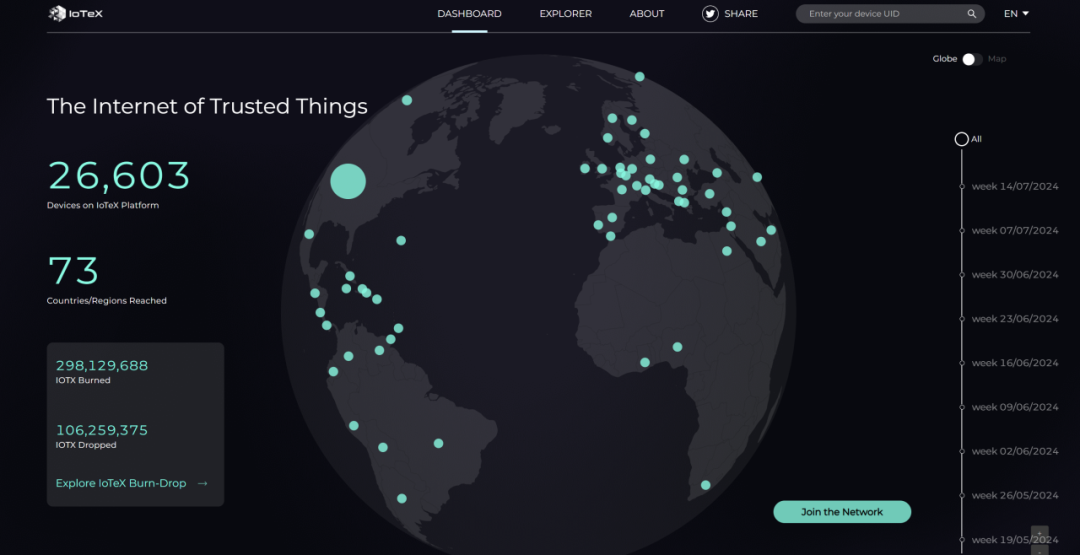Click the Devices on IoTeX Platform label
Image resolution: width=1080 pixels, height=555 pixels.
pyautogui.click(x=103, y=205)
